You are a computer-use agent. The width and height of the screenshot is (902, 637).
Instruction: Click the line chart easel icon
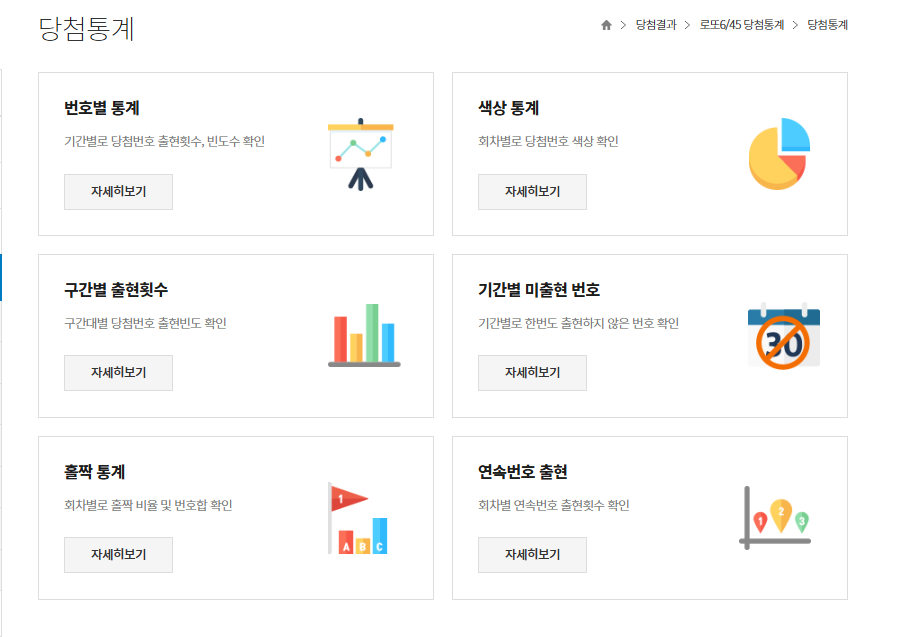[361, 154]
